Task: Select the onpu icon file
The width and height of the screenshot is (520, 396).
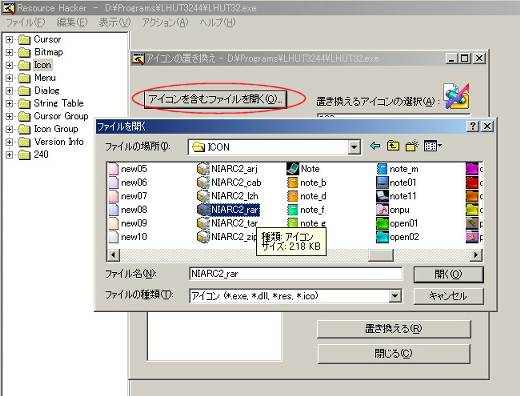Action: pos(393,210)
